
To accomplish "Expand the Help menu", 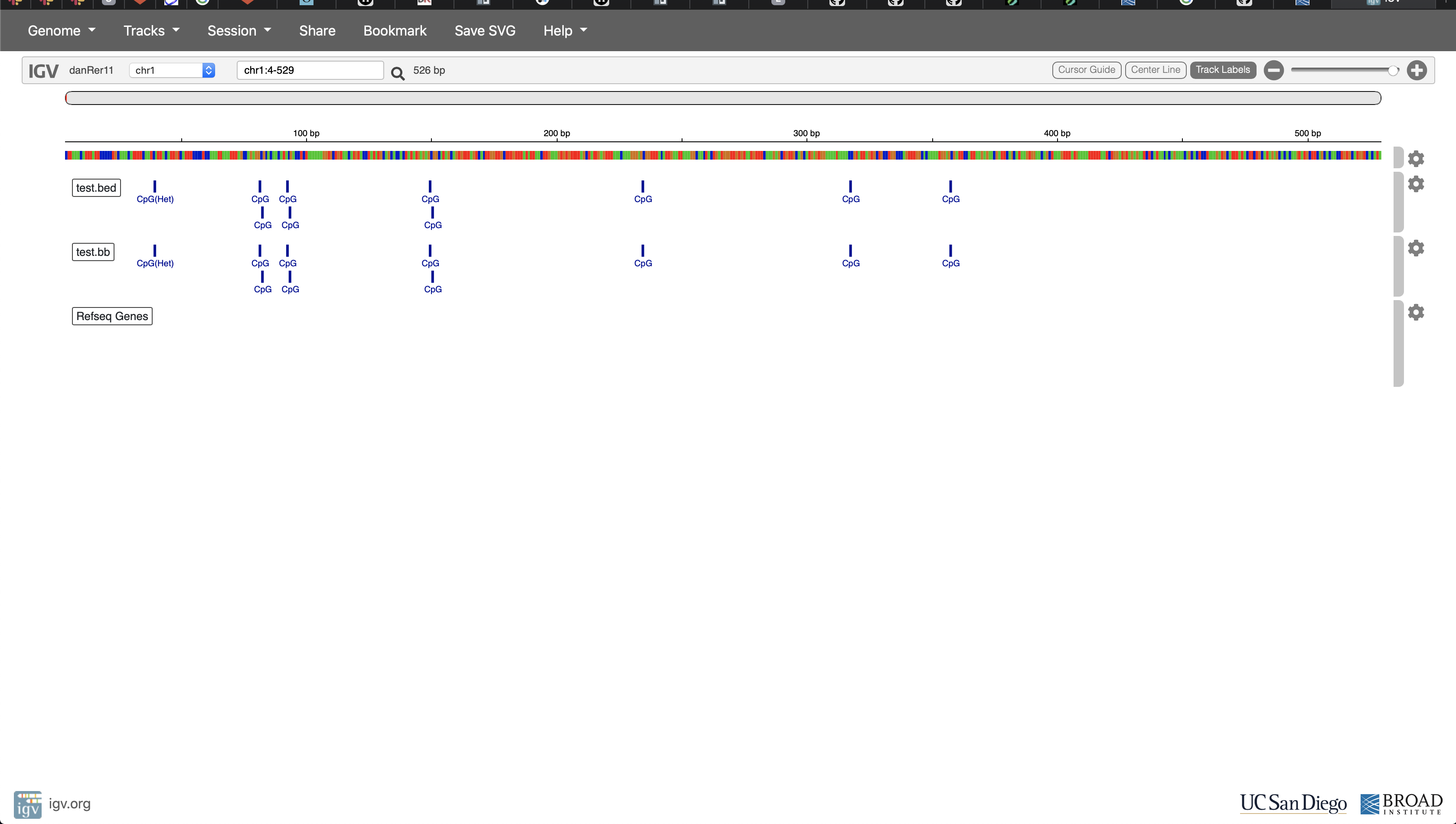I will (564, 30).
